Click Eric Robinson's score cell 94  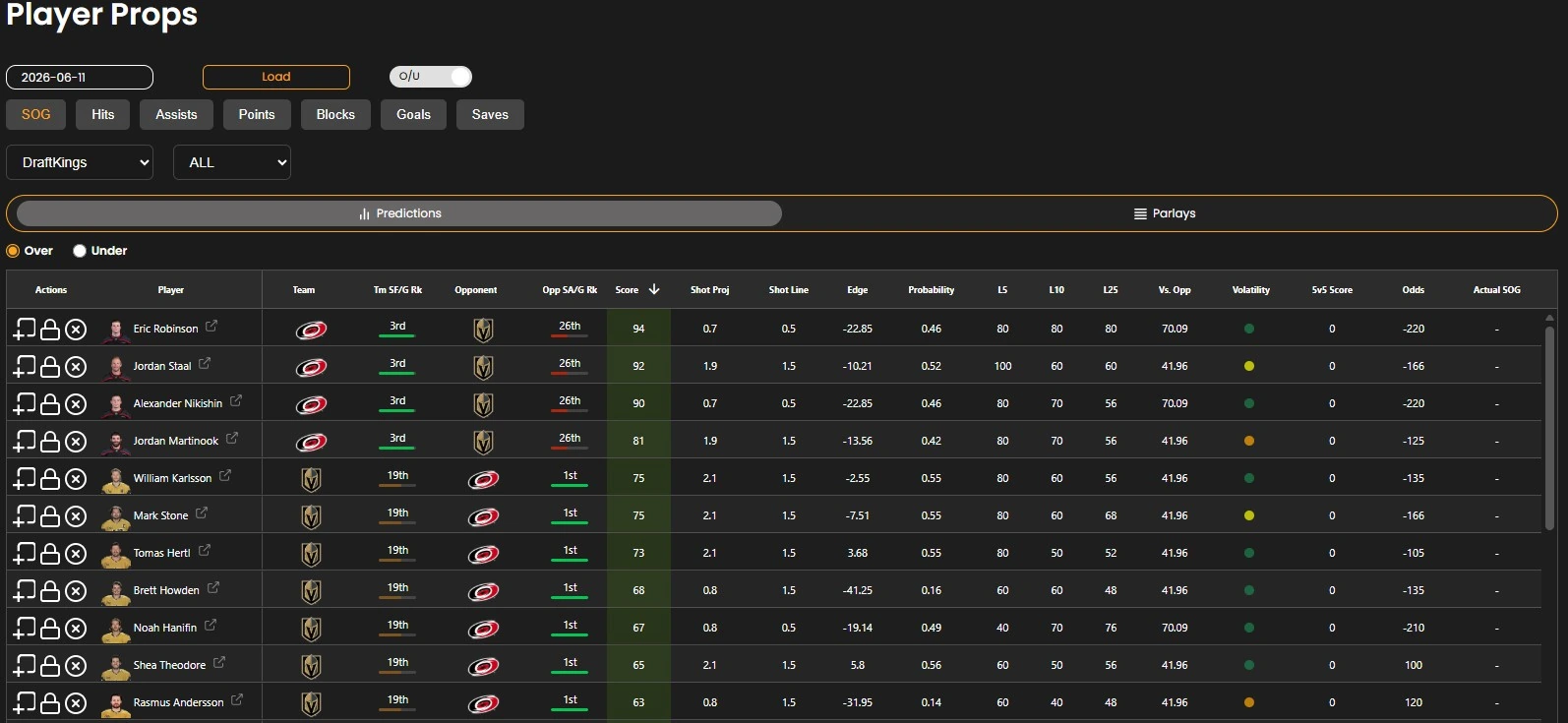[x=638, y=329]
